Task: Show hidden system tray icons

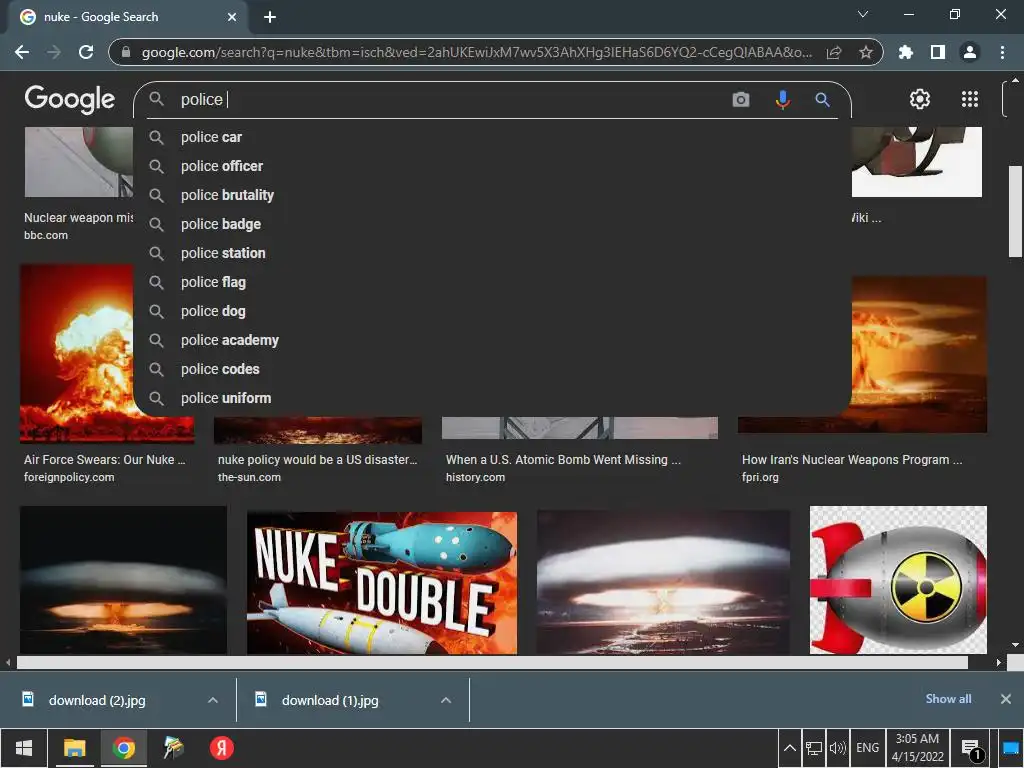Action: click(x=790, y=748)
